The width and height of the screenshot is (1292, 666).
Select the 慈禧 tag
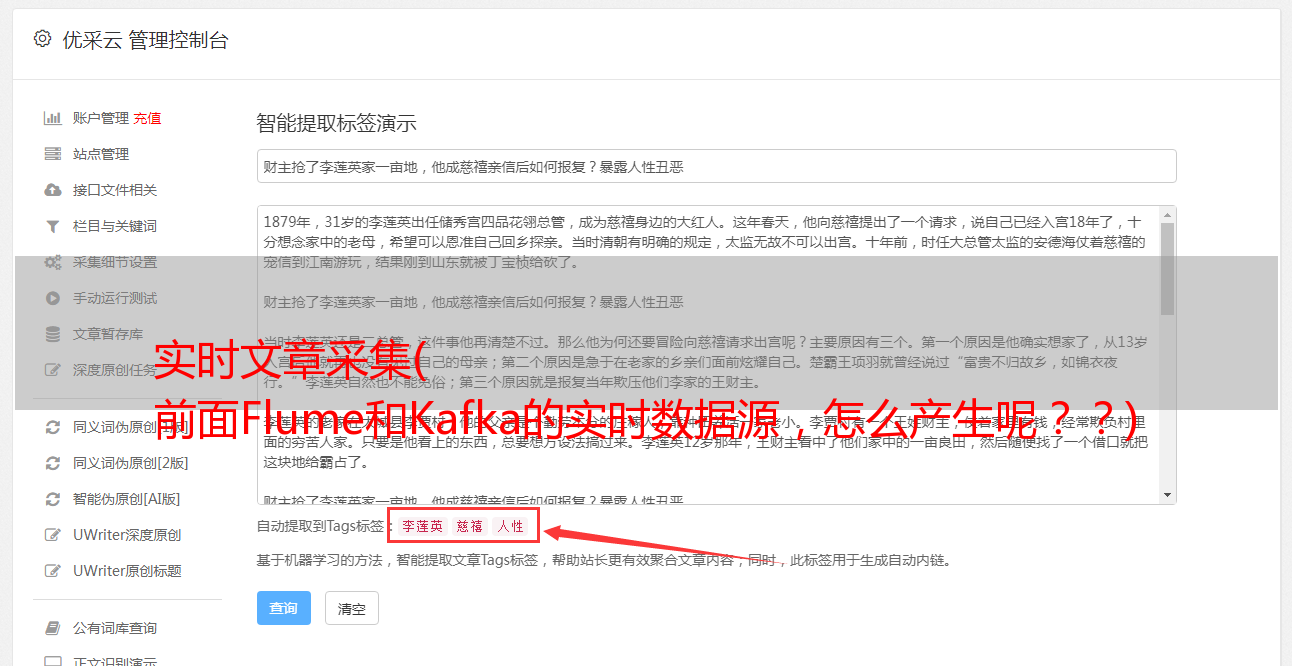pyautogui.click(x=469, y=526)
